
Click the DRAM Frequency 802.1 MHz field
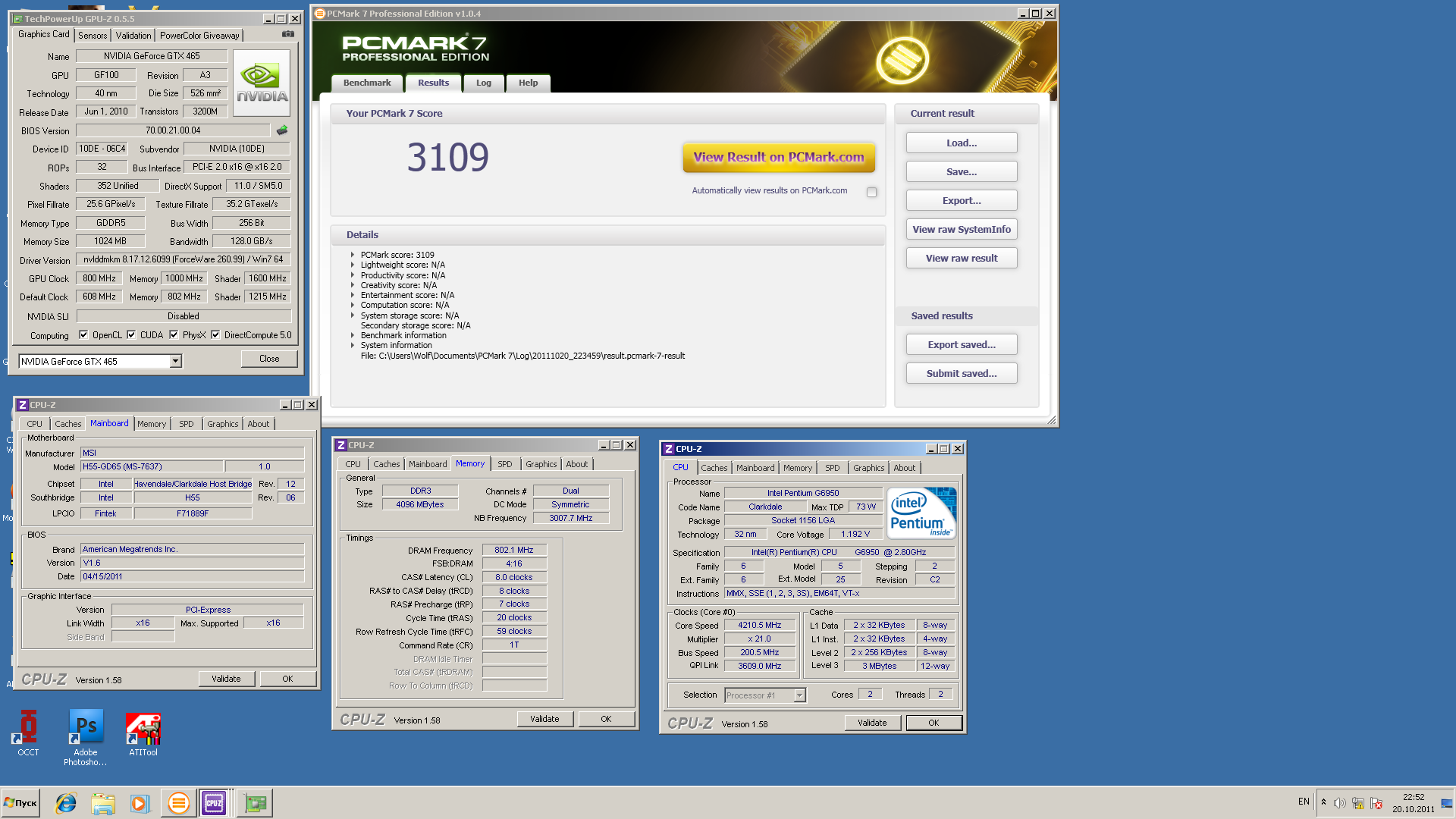point(514,551)
